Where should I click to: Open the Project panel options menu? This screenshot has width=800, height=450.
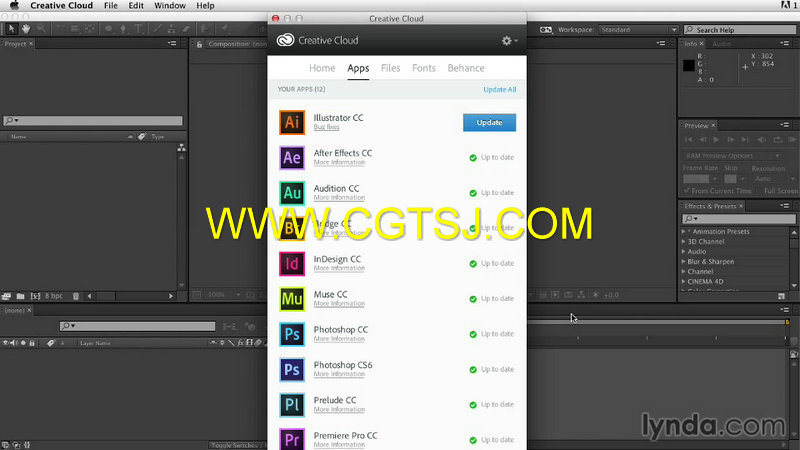click(172, 44)
